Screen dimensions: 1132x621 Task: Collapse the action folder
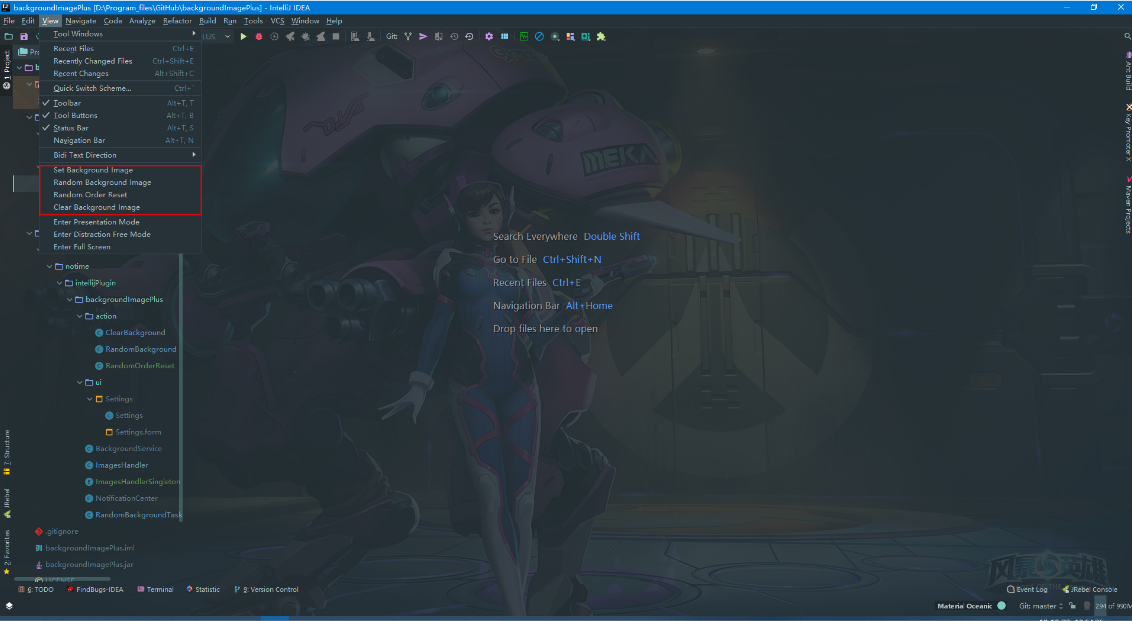click(x=79, y=316)
